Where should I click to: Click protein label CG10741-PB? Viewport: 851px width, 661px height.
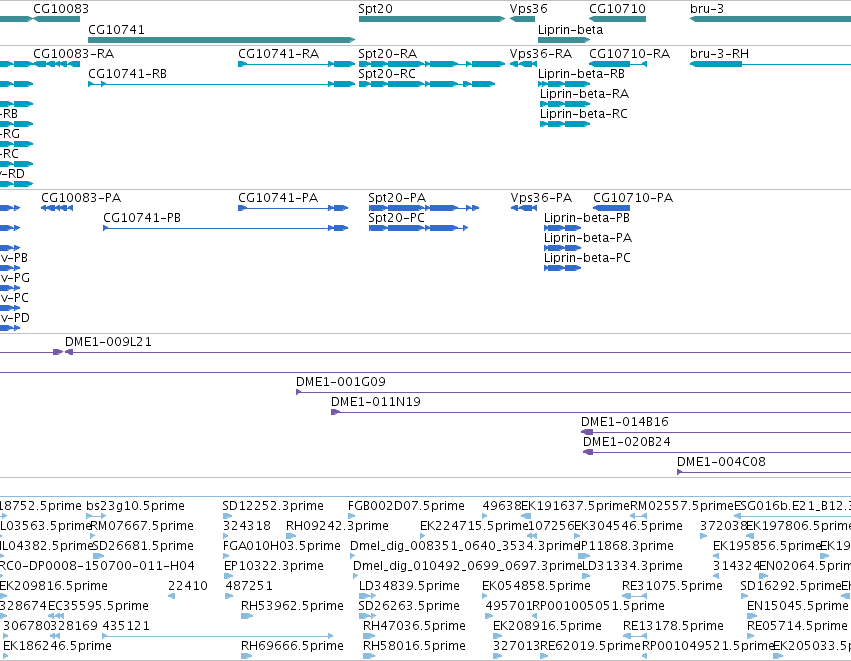click(x=142, y=218)
